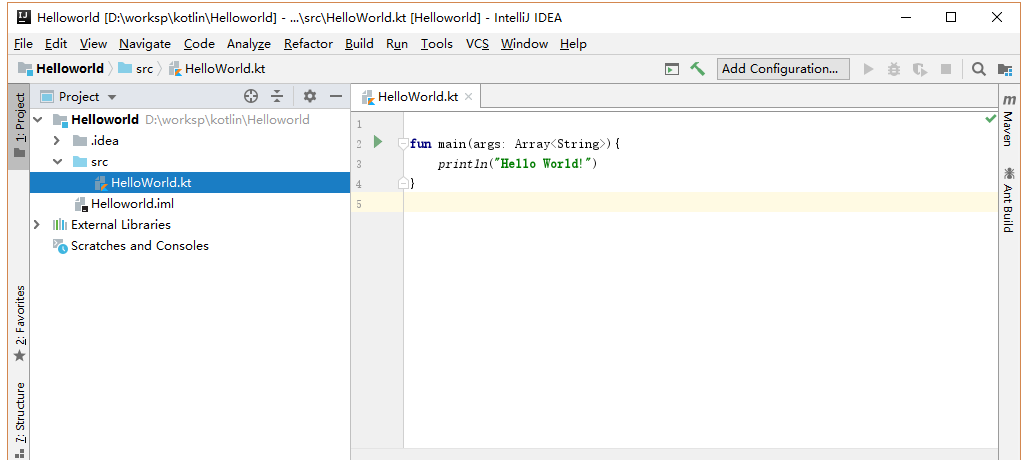Screen dimensions: 1028x460
Task: Click "Hello World!" string in code
Action: click(545, 164)
